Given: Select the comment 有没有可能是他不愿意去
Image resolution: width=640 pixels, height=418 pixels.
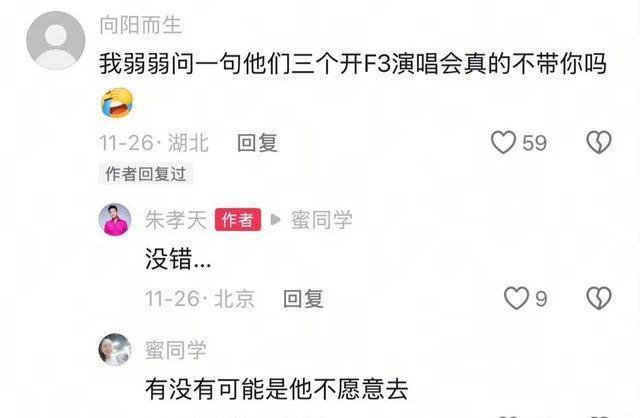Looking at the screenshot, I should click(x=277, y=389).
